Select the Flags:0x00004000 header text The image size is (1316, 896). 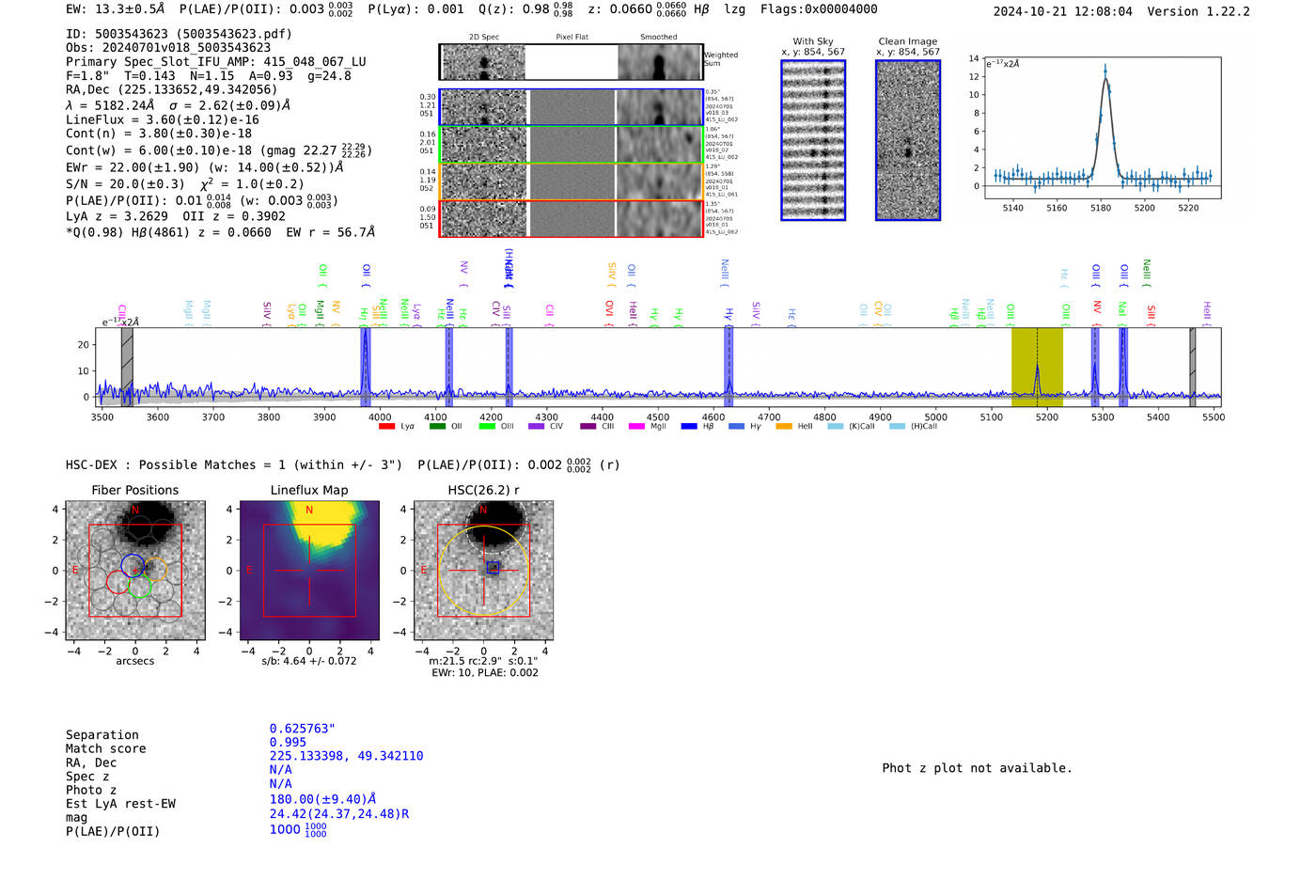[x=819, y=9]
